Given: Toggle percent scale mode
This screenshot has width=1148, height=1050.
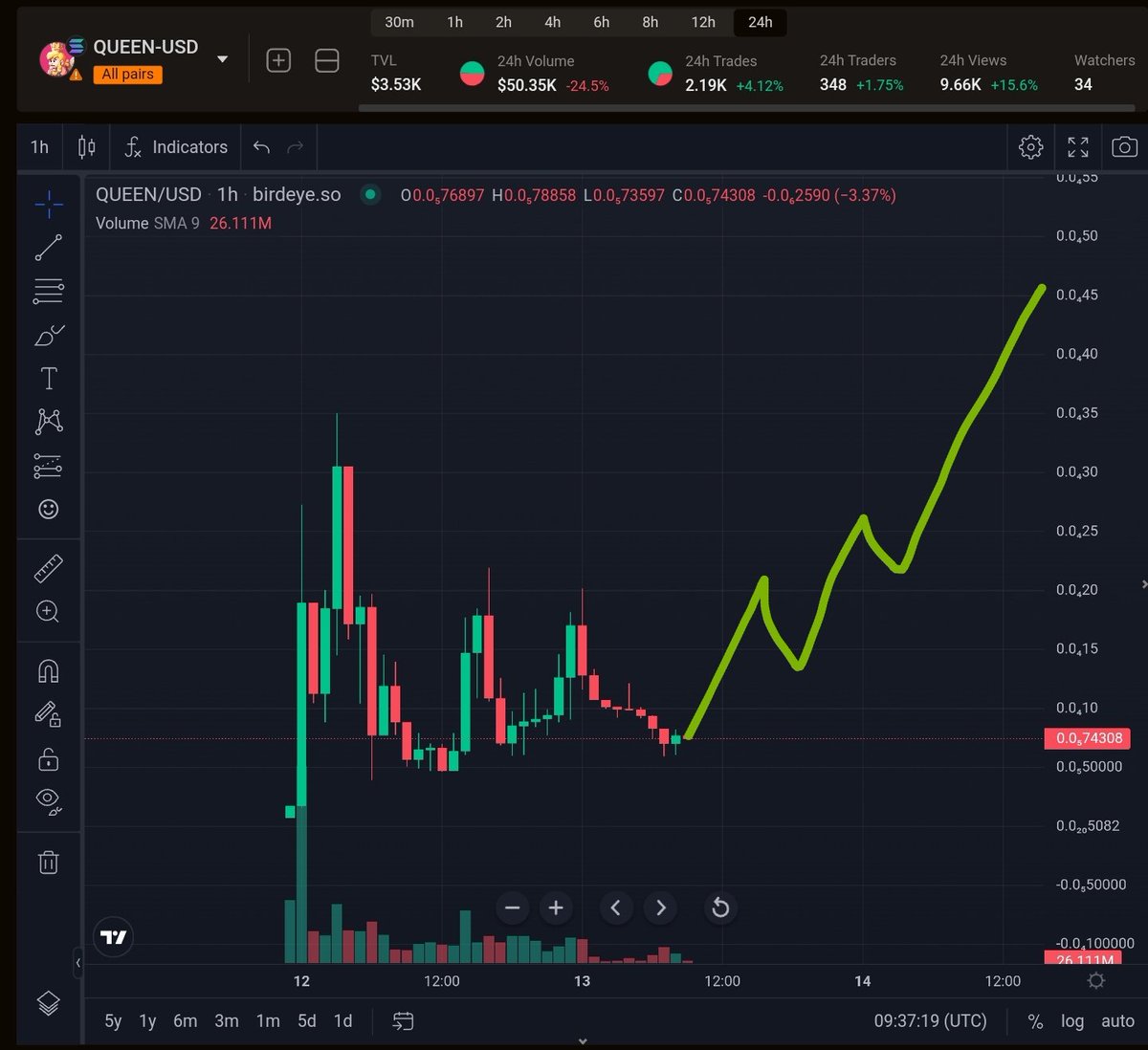Looking at the screenshot, I should click(1035, 1021).
